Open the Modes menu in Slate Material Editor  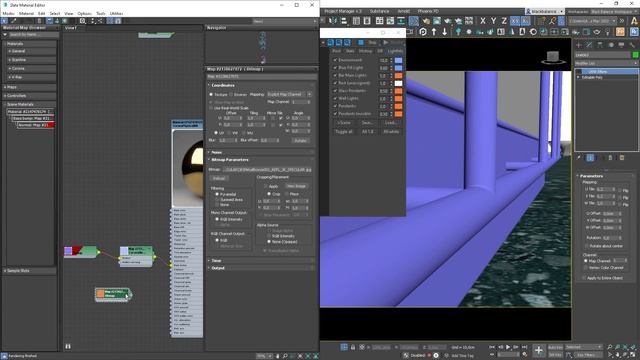point(8,13)
